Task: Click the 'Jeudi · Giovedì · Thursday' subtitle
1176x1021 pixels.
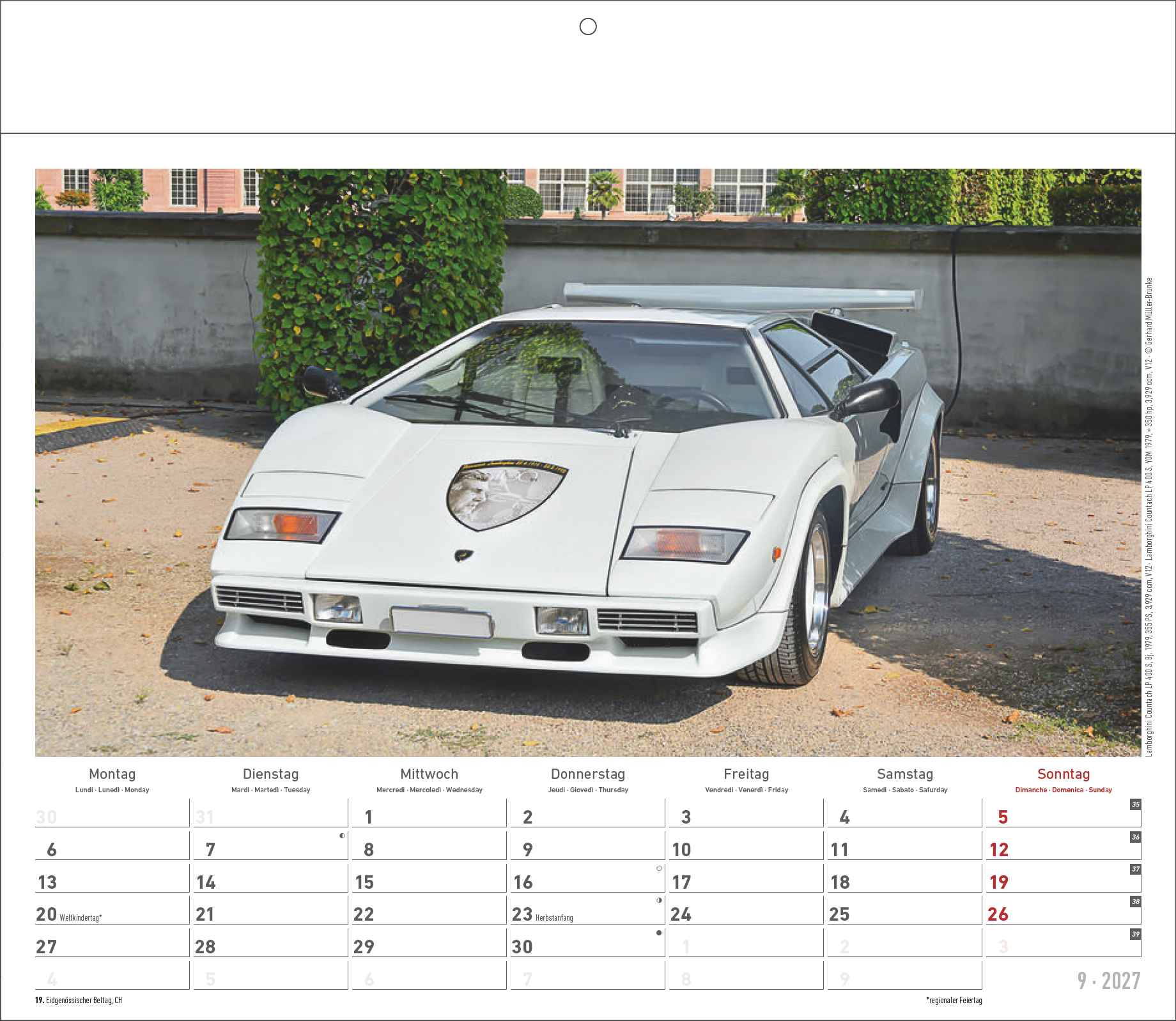Action: tap(588, 790)
